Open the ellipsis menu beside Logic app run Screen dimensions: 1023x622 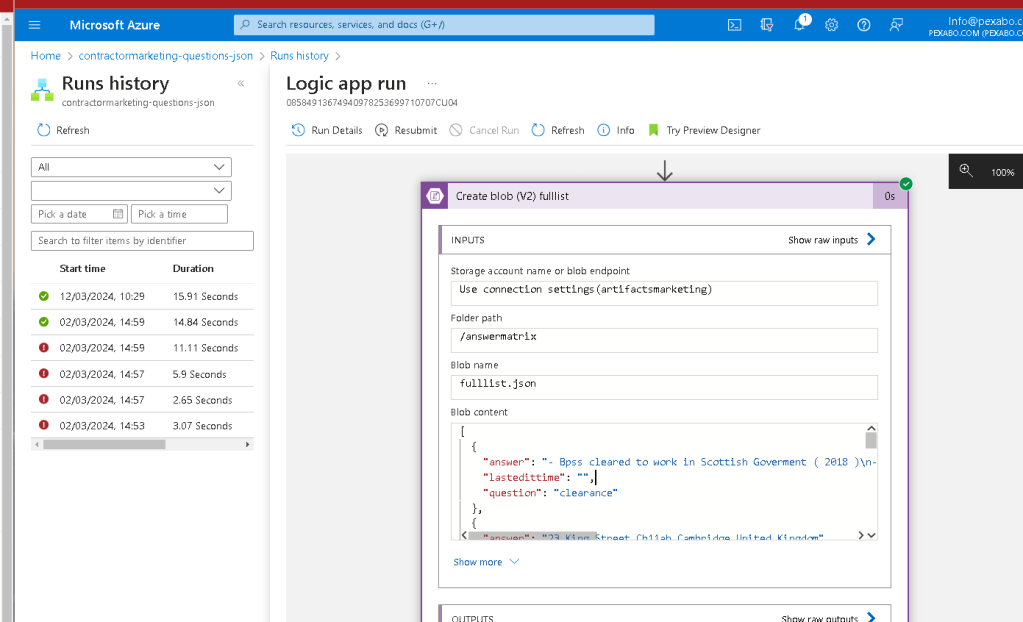click(x=432, y=84)
